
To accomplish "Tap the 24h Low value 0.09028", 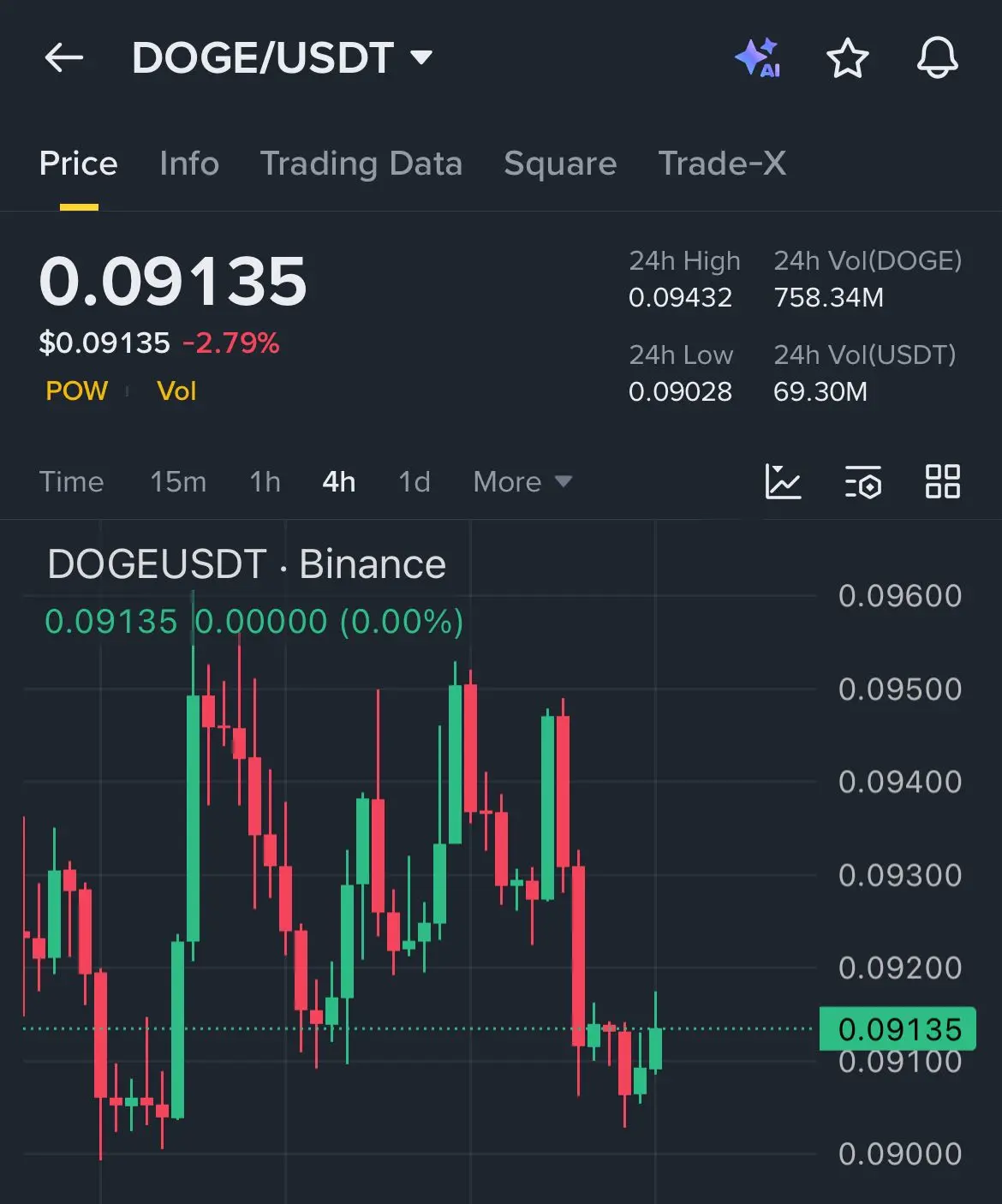I will [x=680, y=391].
